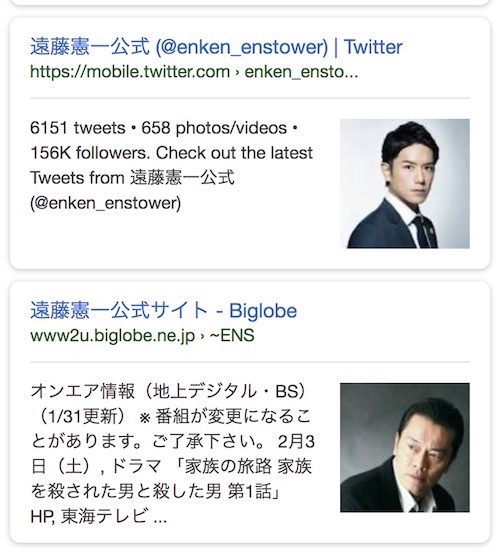Click the word Biglobe in second title

tap(263, 311)
